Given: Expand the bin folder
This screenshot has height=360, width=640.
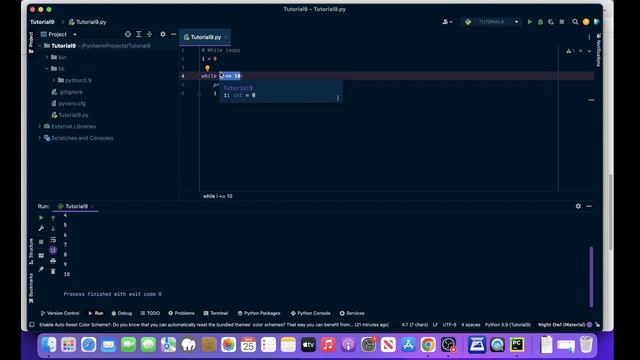Looking at the screenshot, I should click(47, 57).
